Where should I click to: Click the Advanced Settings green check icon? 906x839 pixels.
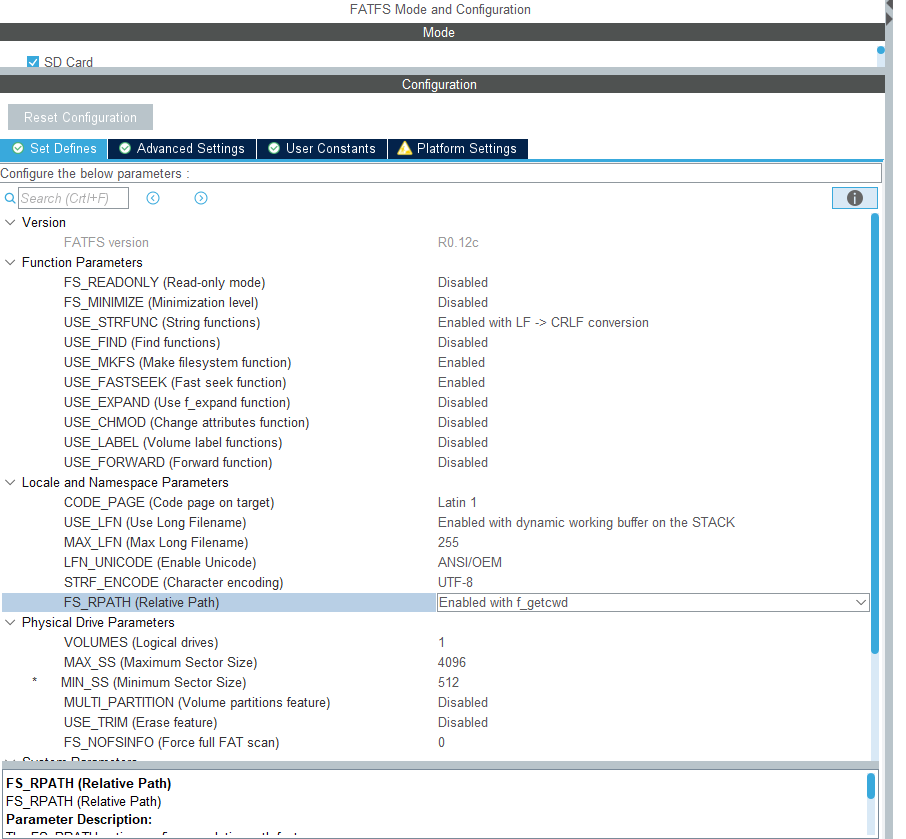pyautogui.click(x=125, y=149)
